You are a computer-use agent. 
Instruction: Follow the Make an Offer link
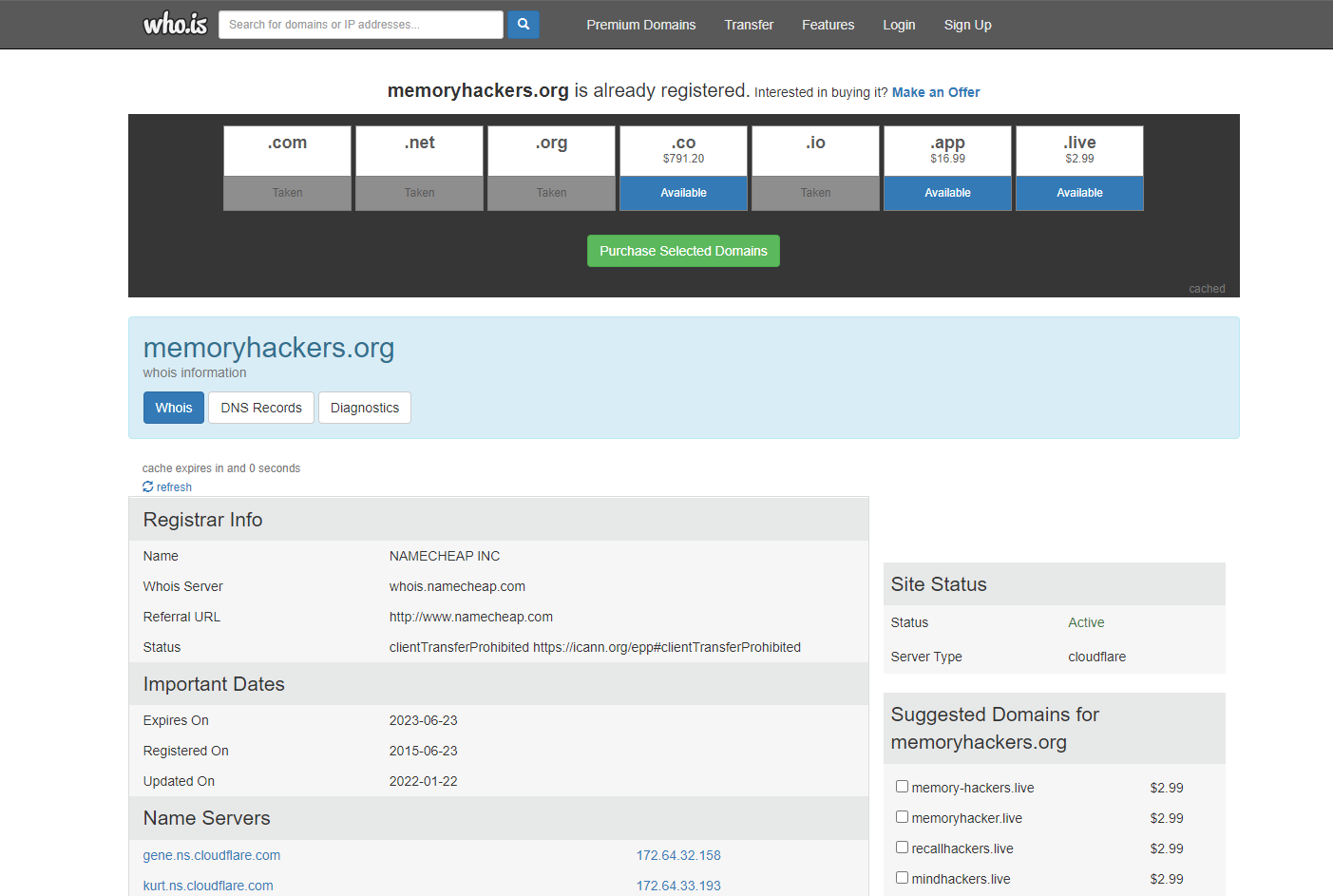(x=936, y=92)
